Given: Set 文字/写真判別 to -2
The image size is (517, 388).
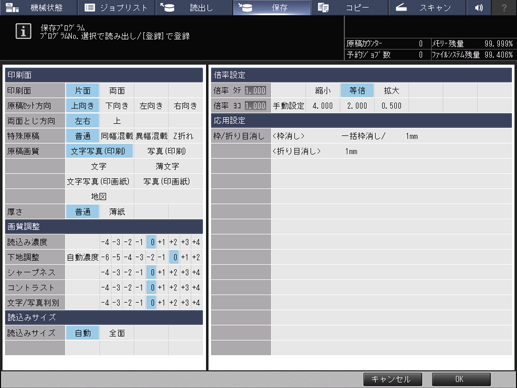Looking at the screenshot, I should point(128,303).
